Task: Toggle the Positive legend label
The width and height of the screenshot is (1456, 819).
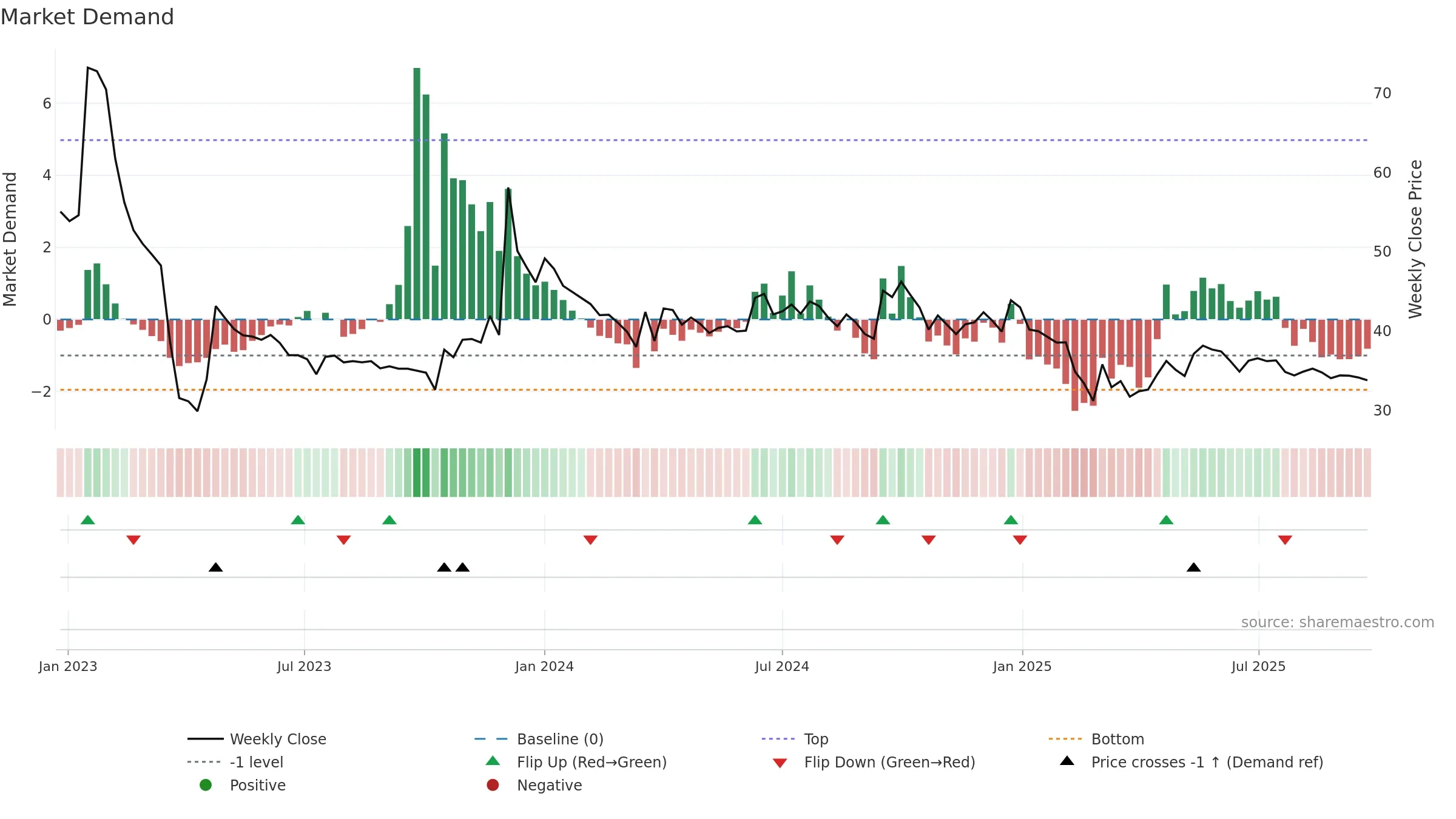Action: click(258, 785)
